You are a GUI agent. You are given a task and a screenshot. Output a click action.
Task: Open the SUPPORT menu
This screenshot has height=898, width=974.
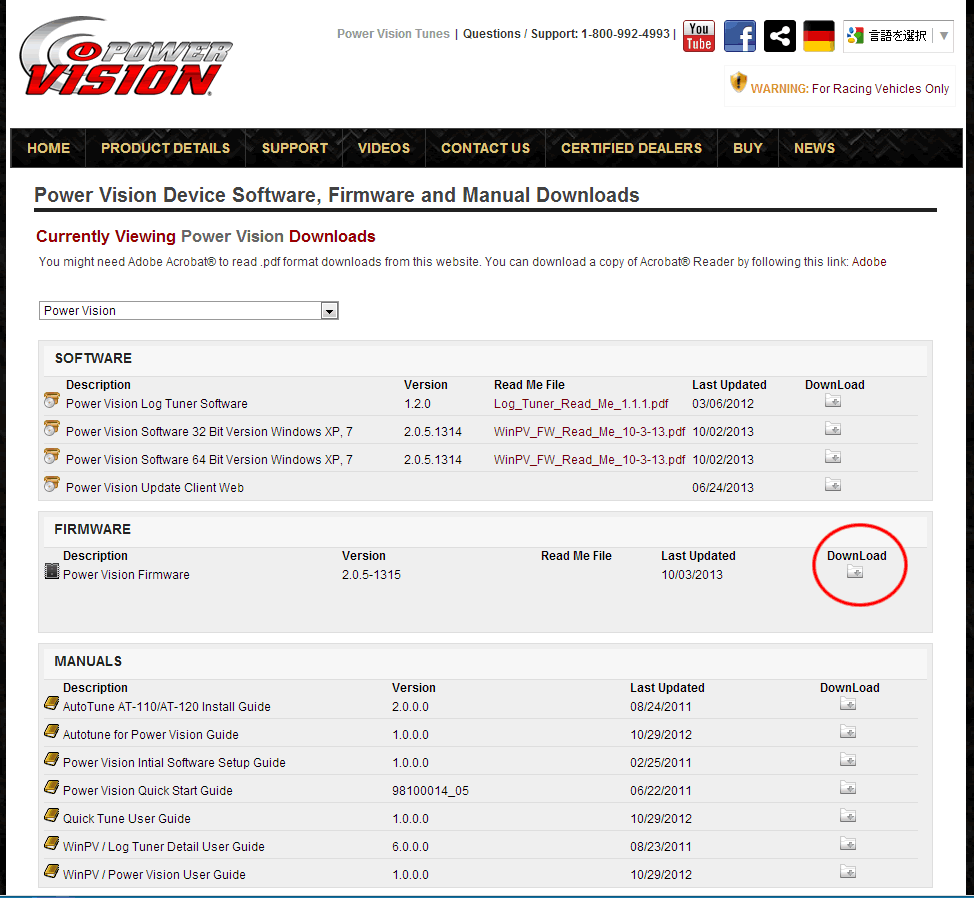point(294,148)
